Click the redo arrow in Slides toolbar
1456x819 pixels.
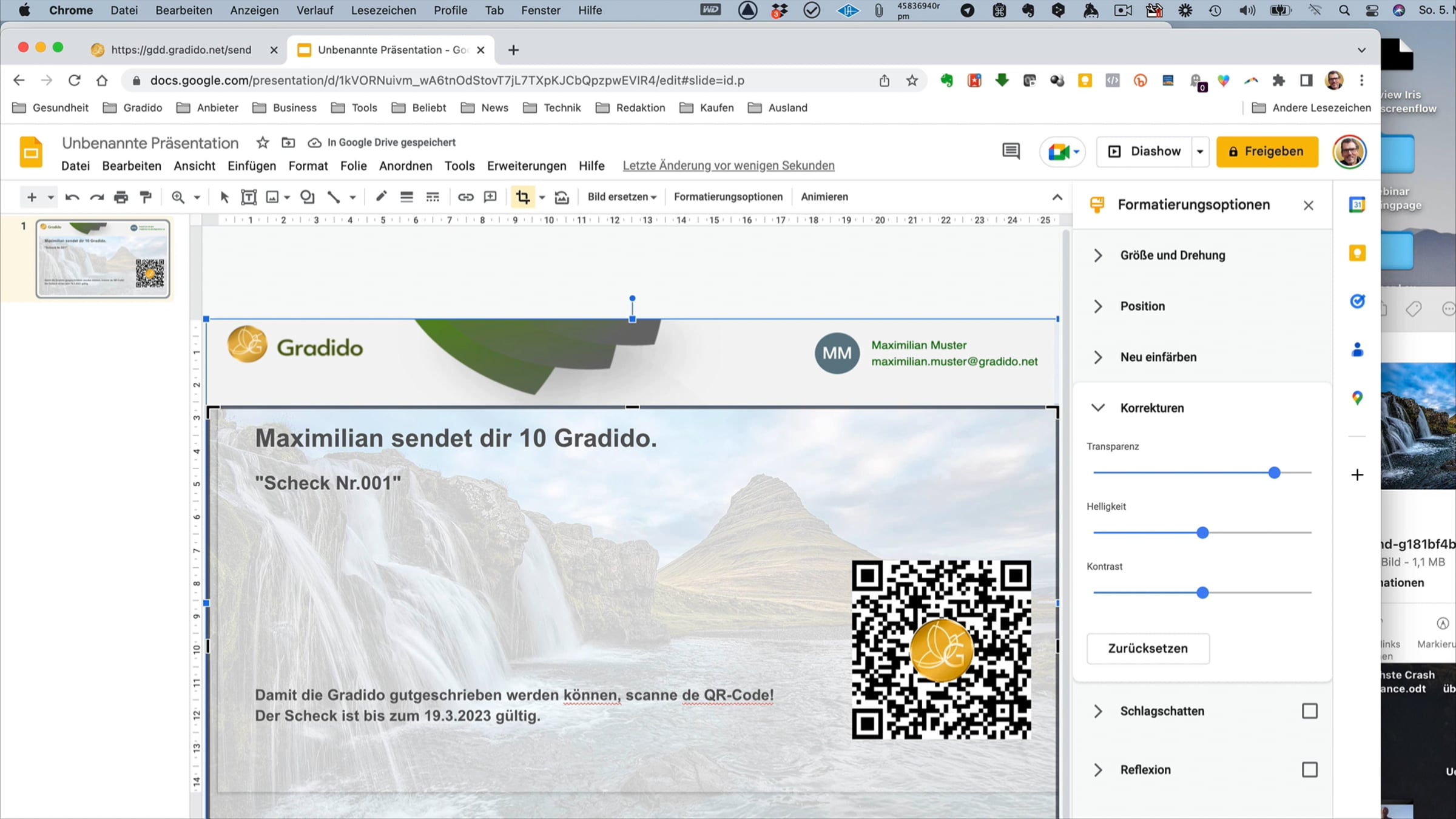click(97, 197)
